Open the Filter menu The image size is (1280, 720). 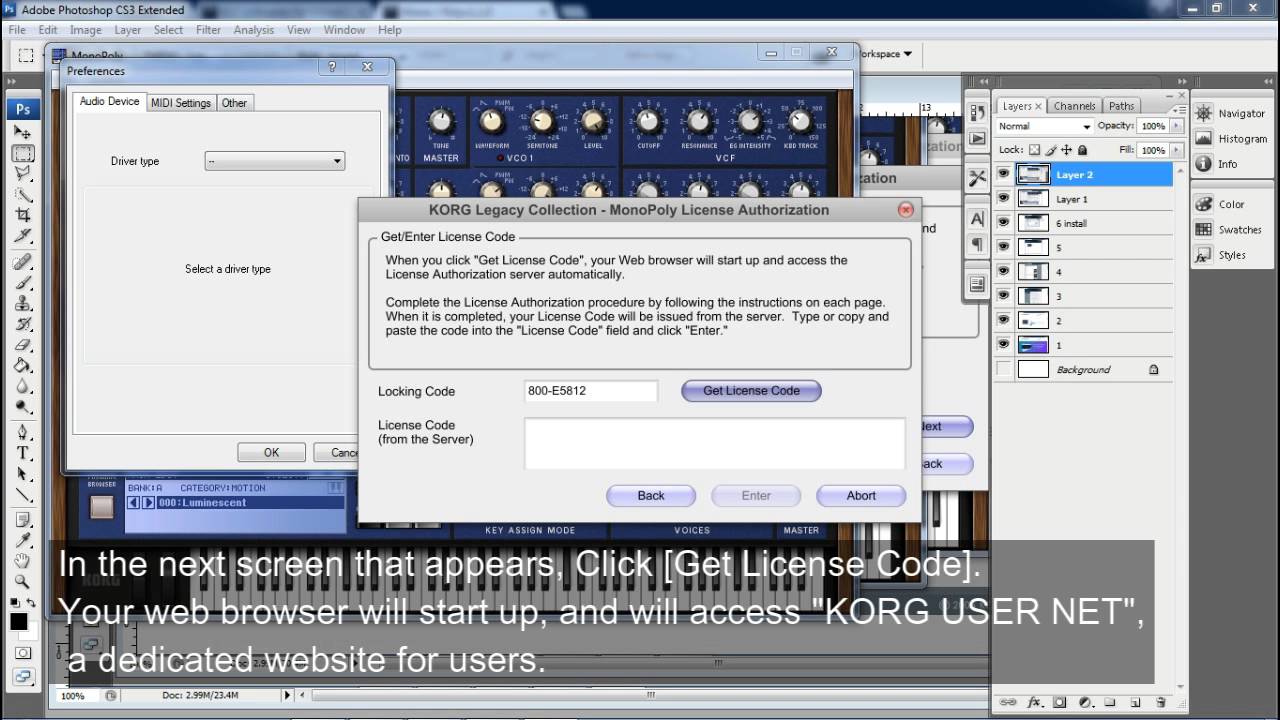click(x=208, y=30)
